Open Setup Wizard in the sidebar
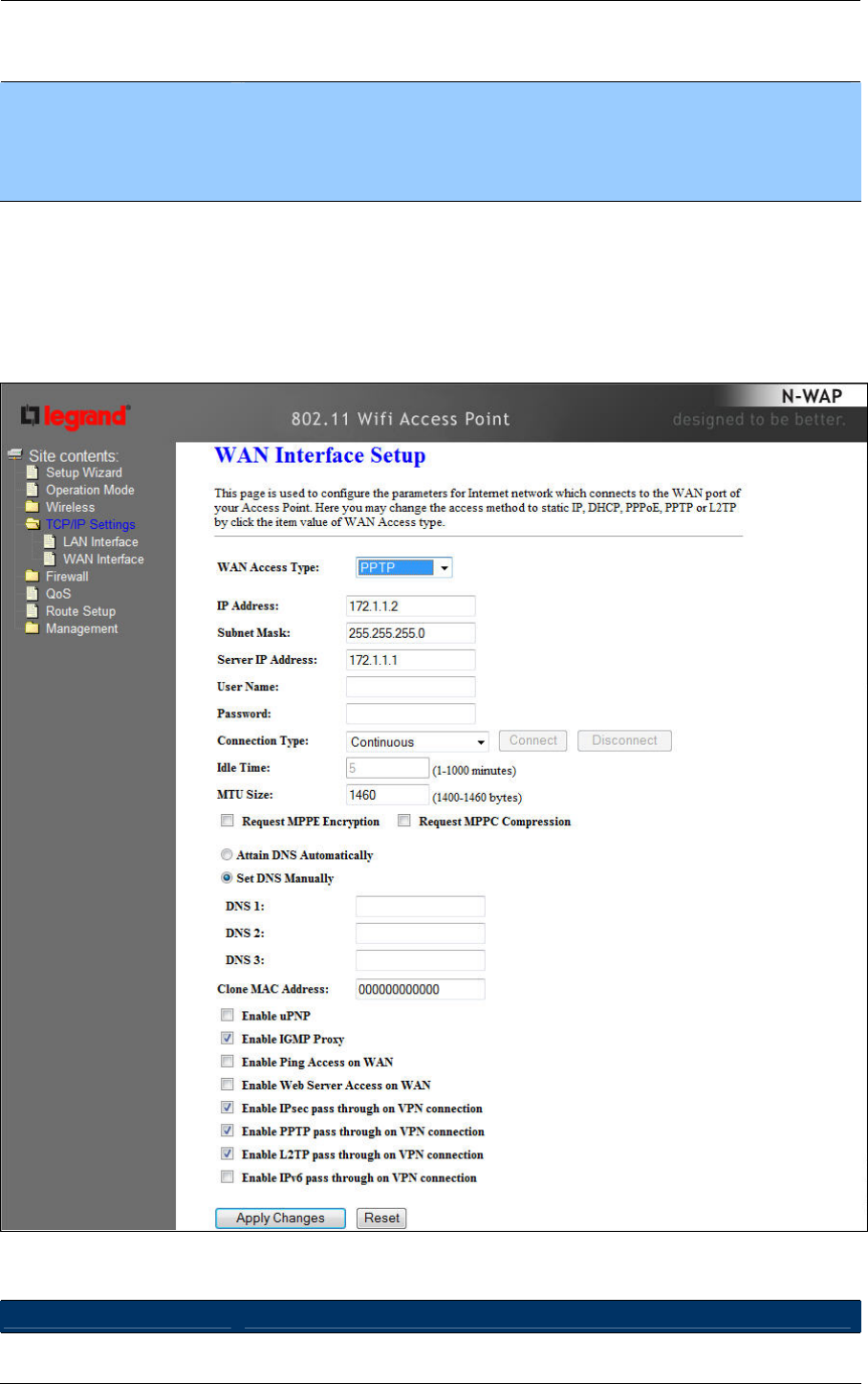 (x=84, y=472)
